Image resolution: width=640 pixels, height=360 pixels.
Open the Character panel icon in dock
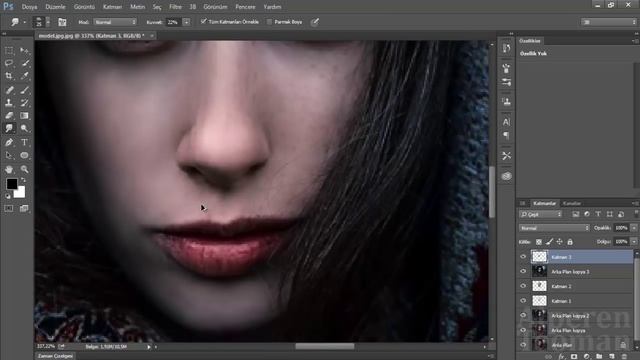(x=507, y=122)
